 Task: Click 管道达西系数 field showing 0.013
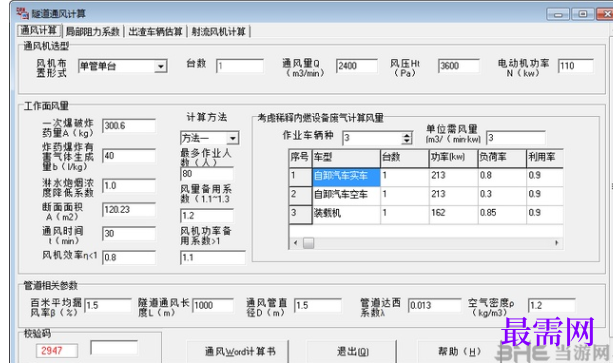click(x=435, y=306)
